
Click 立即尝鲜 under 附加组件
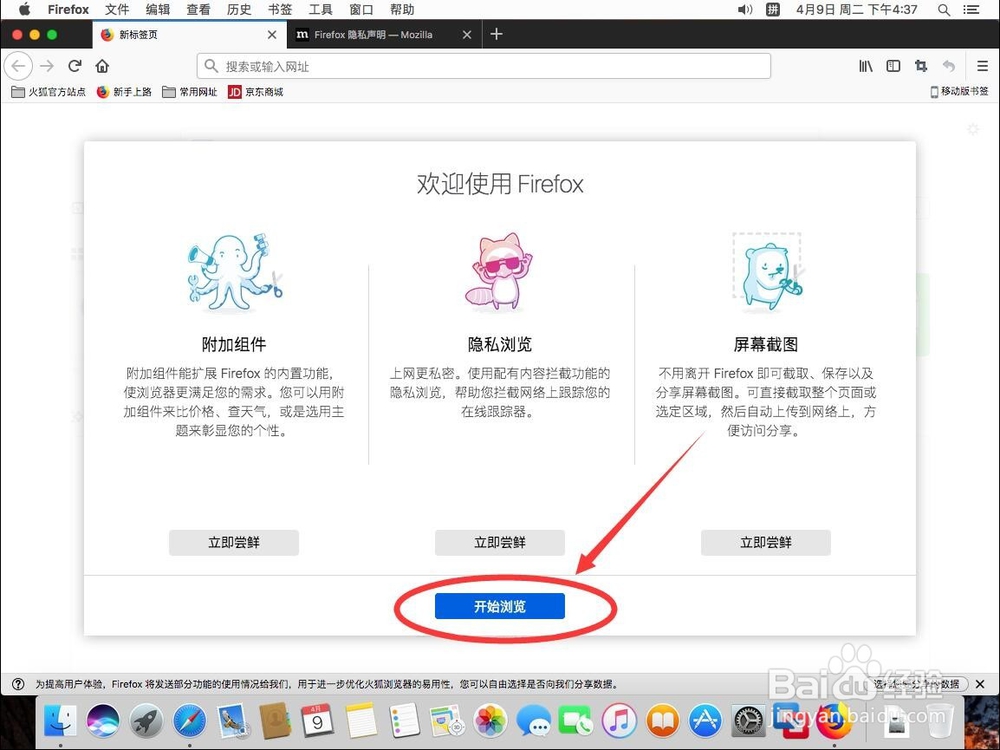click(x=233, y=542)
